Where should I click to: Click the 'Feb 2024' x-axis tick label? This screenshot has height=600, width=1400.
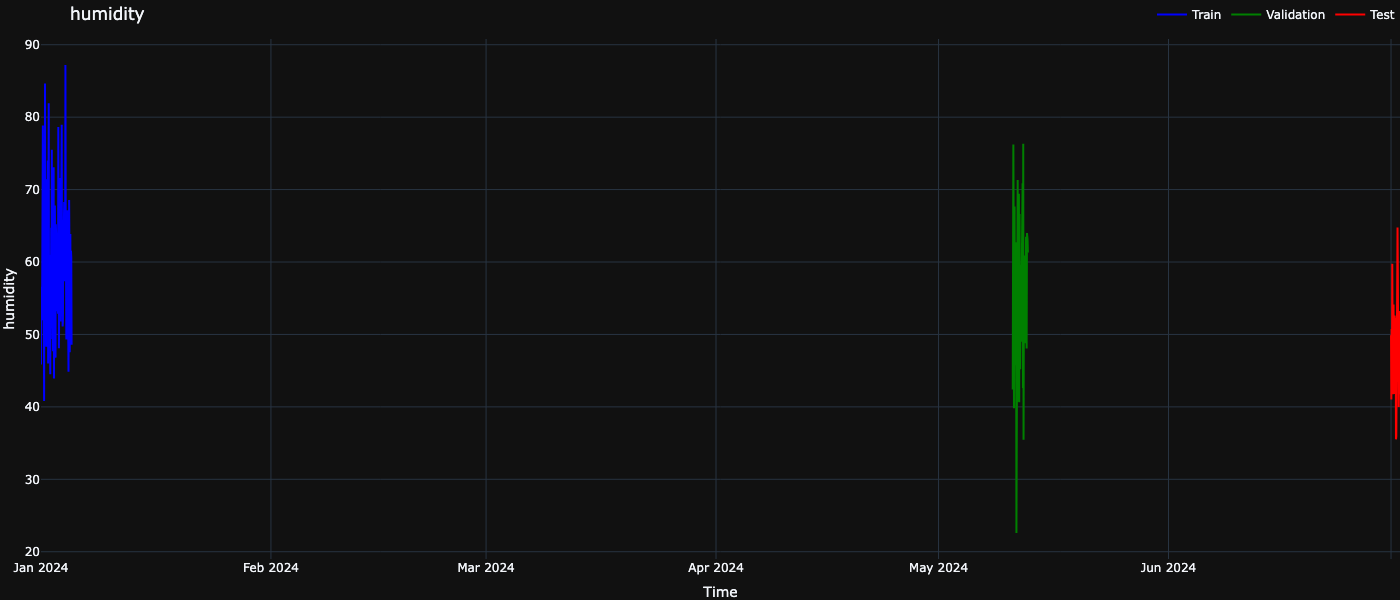click(x=271, y=568)
